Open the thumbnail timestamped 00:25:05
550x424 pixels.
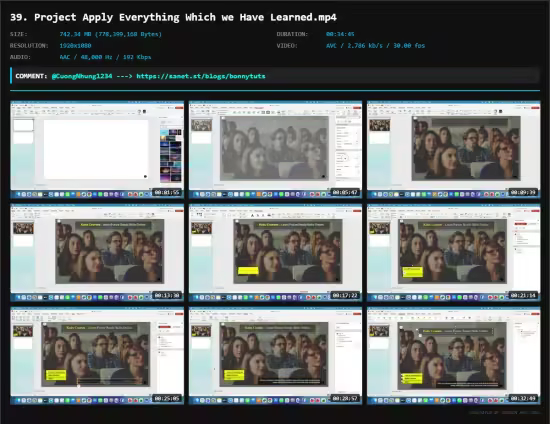coord(97,356)
